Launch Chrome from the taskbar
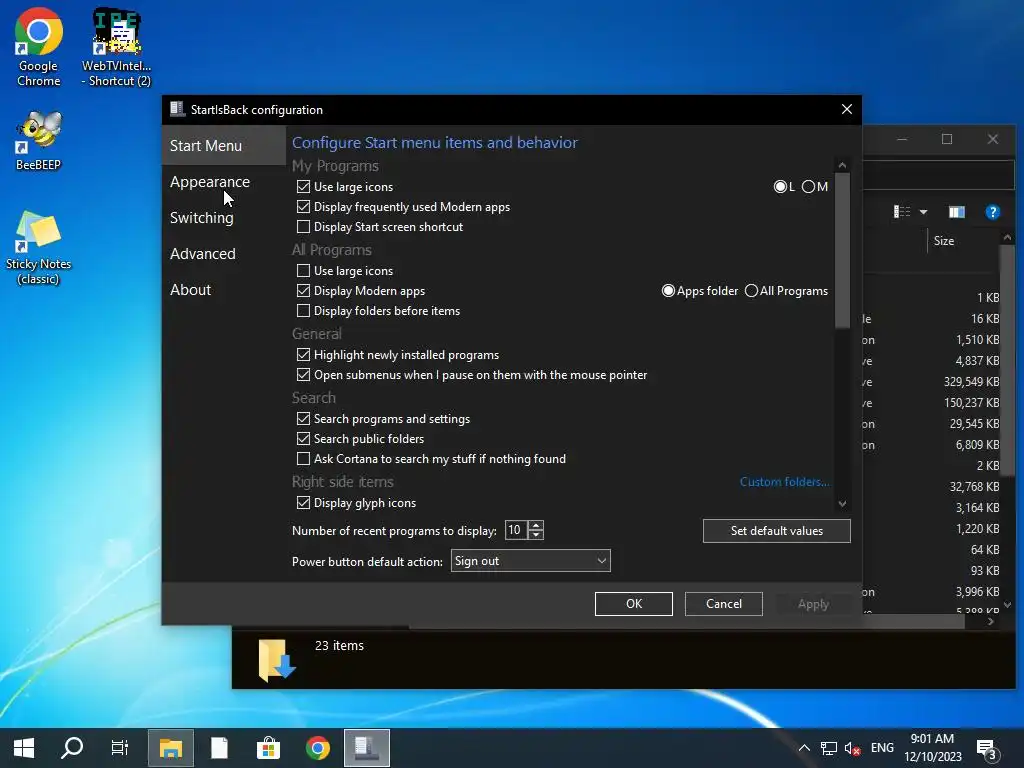This screenshot has height=768, width=1024. click(318, 748)
